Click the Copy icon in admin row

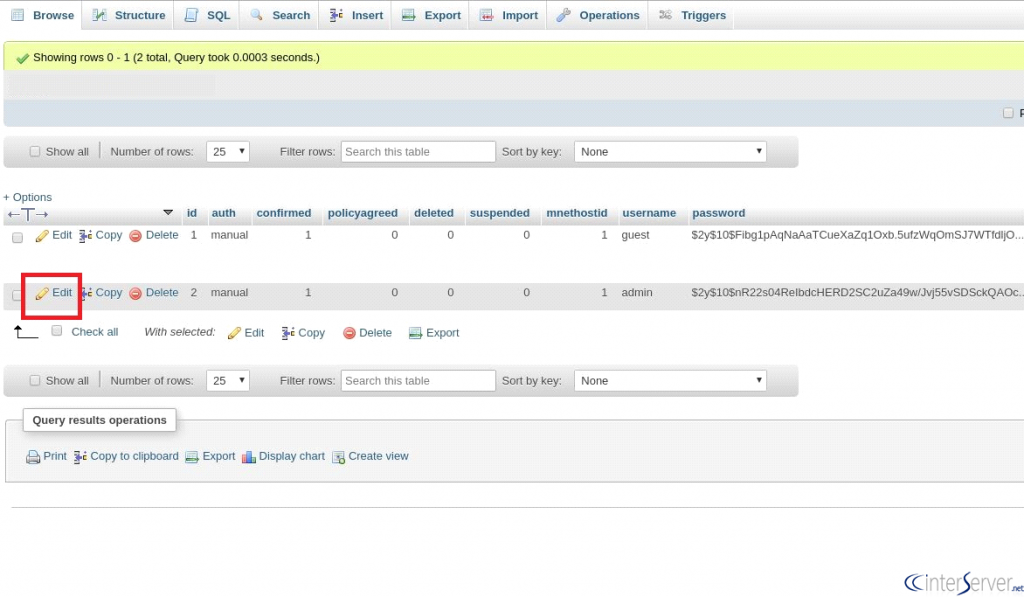coord(86,293)
